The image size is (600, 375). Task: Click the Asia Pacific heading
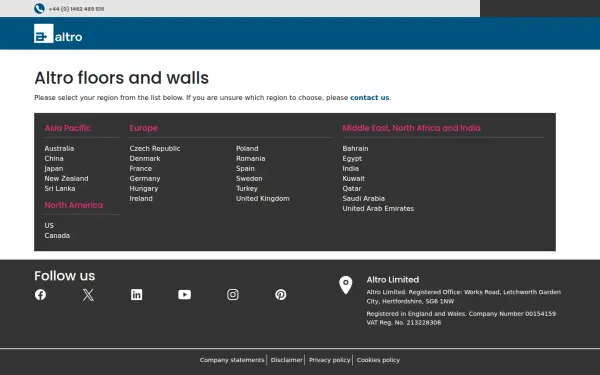68,128
